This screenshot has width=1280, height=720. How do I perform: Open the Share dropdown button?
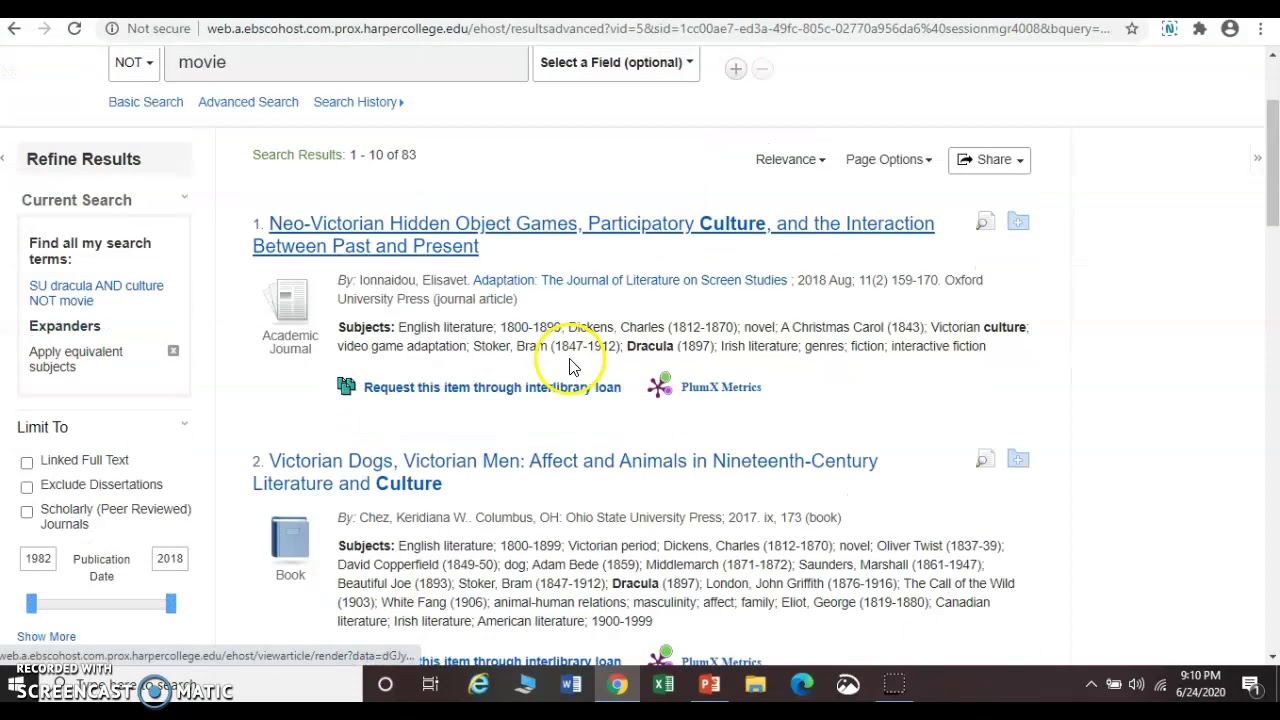coord(989,160)
